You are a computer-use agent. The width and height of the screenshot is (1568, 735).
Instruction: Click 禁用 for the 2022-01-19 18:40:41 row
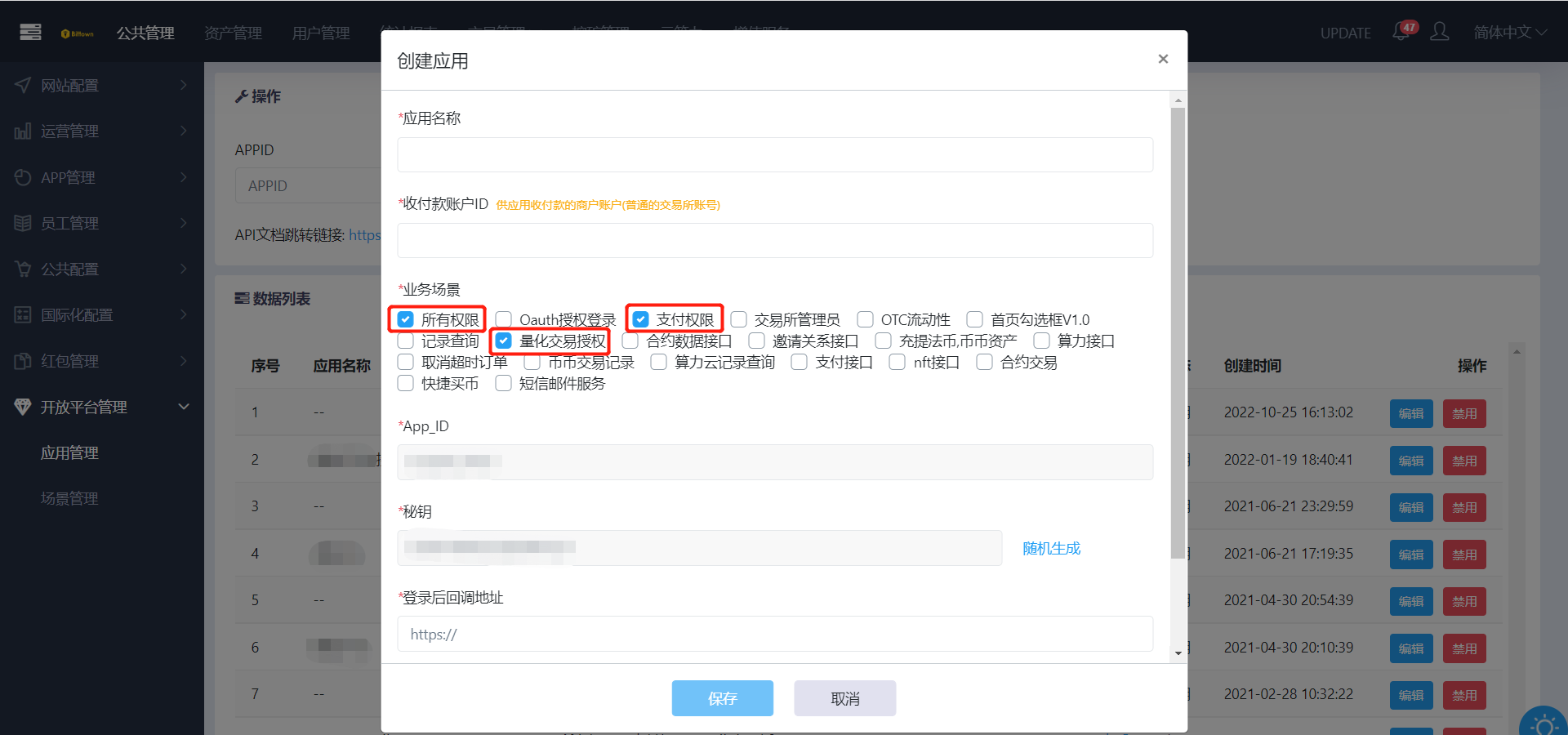(1464, 461)
